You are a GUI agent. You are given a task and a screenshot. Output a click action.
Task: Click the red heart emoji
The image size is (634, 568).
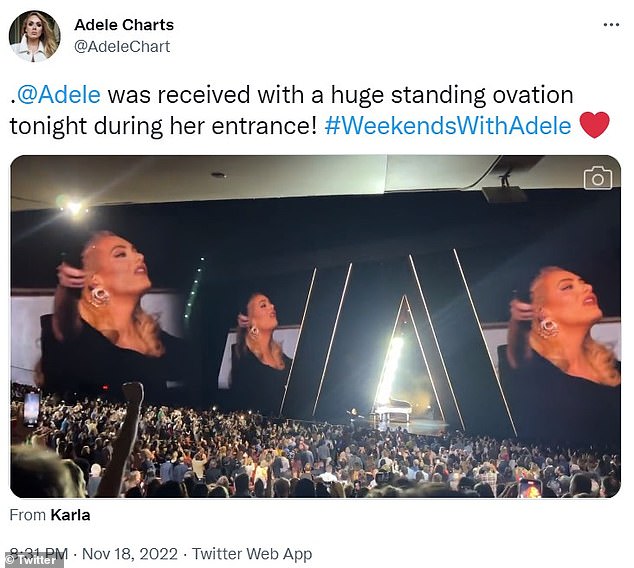click(595, 126)
